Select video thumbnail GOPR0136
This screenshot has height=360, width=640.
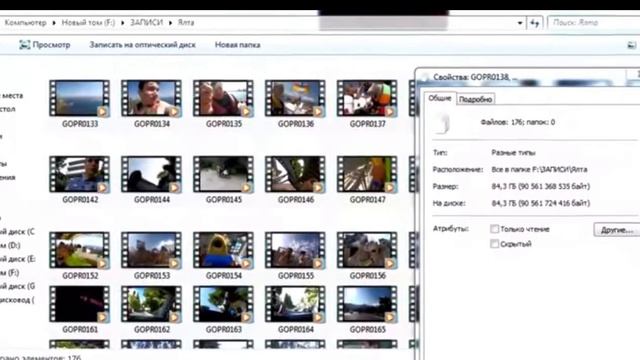pos(295,98)
